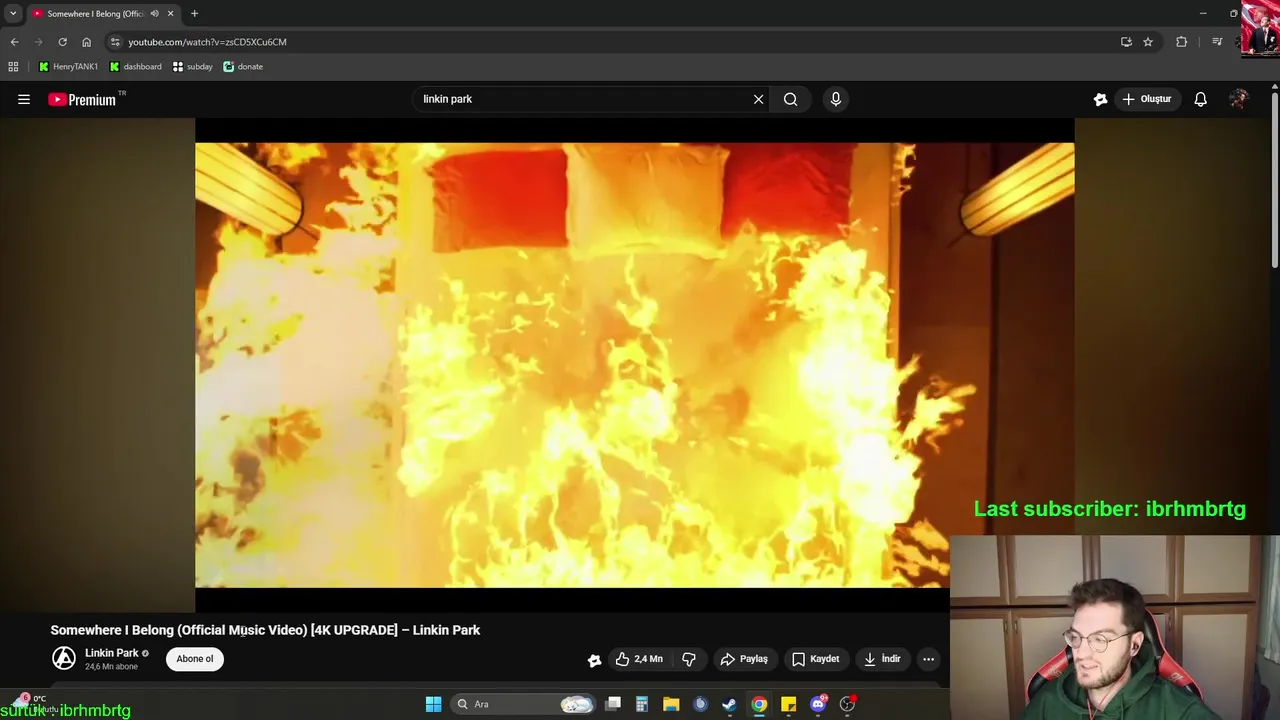Dislike the video with thumbs-down
Screen dimensions: 1280x720
689,659
